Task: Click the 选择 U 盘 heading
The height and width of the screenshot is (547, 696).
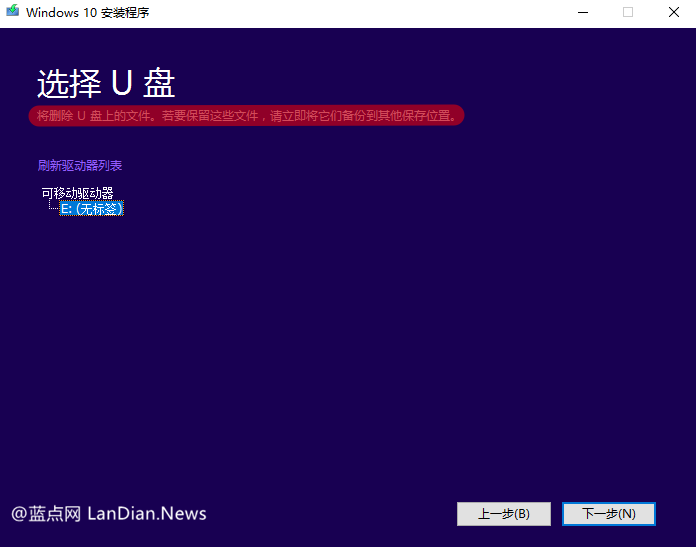Action: pyautogui.click(x=106, y=83)
